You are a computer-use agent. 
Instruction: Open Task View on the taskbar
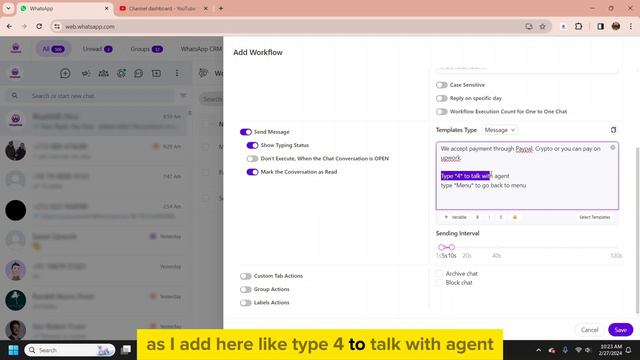[126, 350]
